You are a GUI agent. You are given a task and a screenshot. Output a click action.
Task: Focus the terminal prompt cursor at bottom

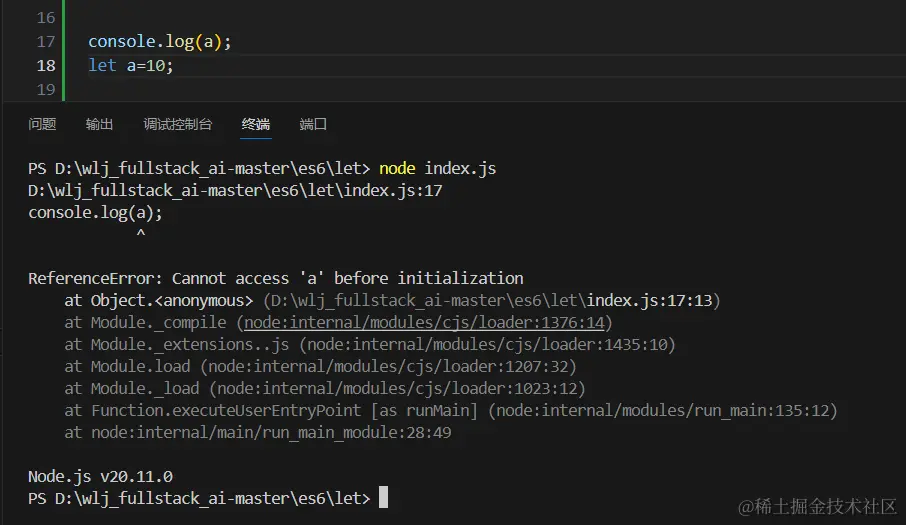[383, 497]
